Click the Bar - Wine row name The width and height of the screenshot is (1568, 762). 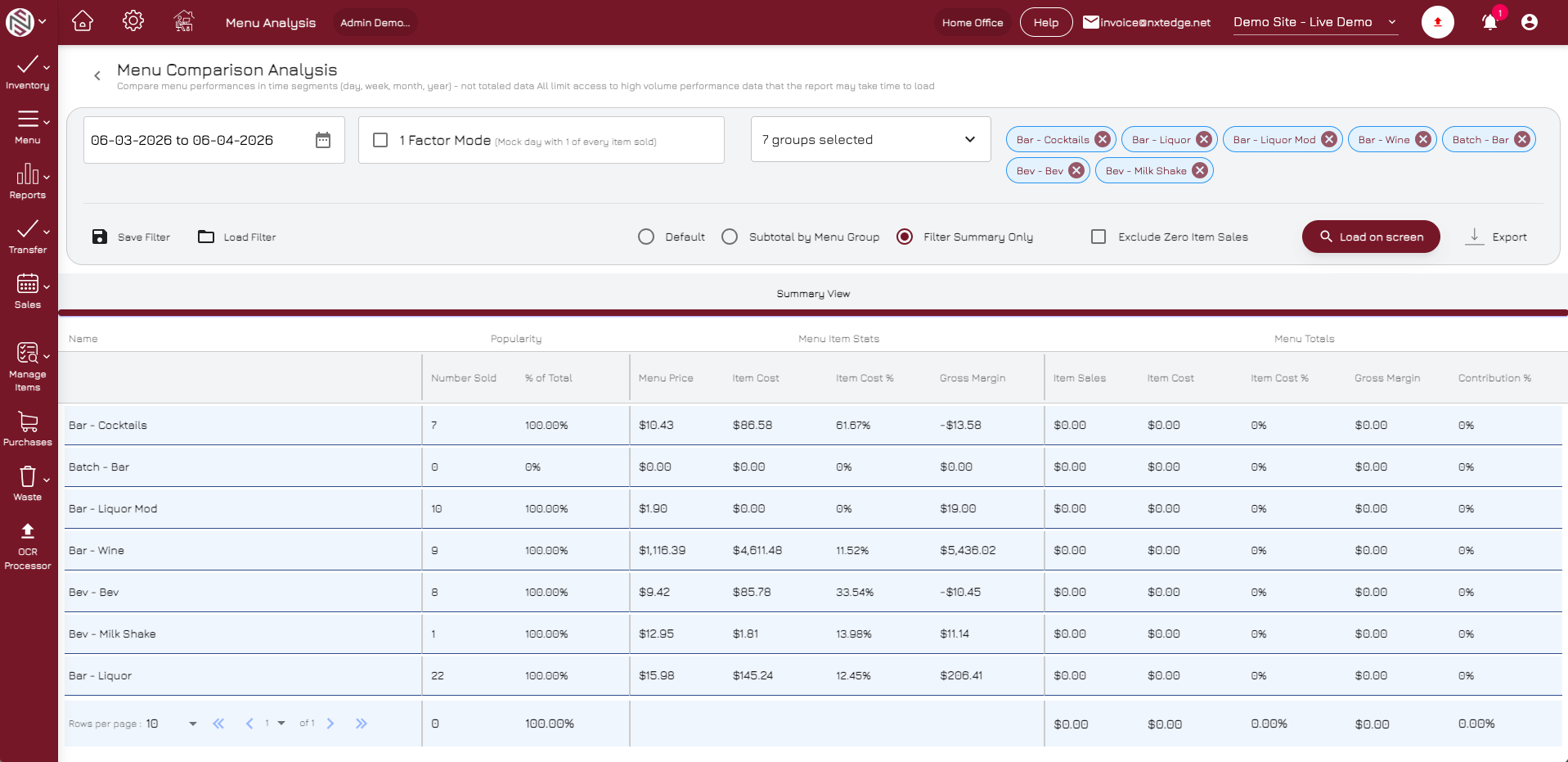97,550
